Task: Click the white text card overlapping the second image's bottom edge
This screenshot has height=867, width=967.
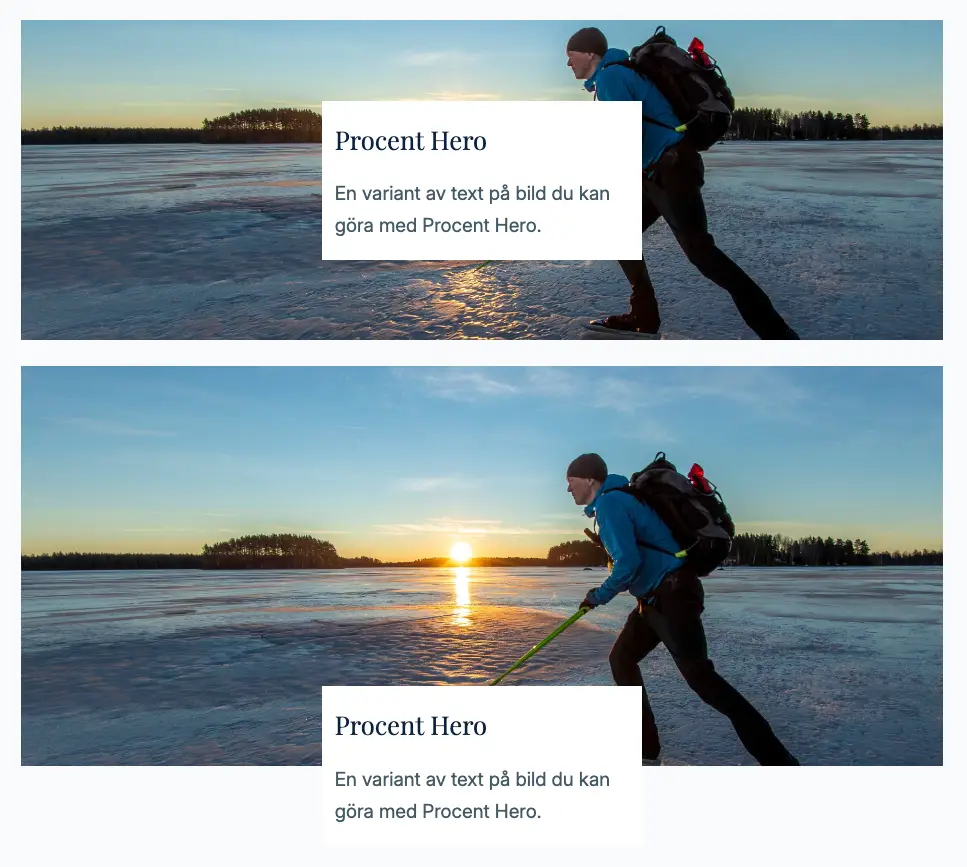Action: coord(482,766)
